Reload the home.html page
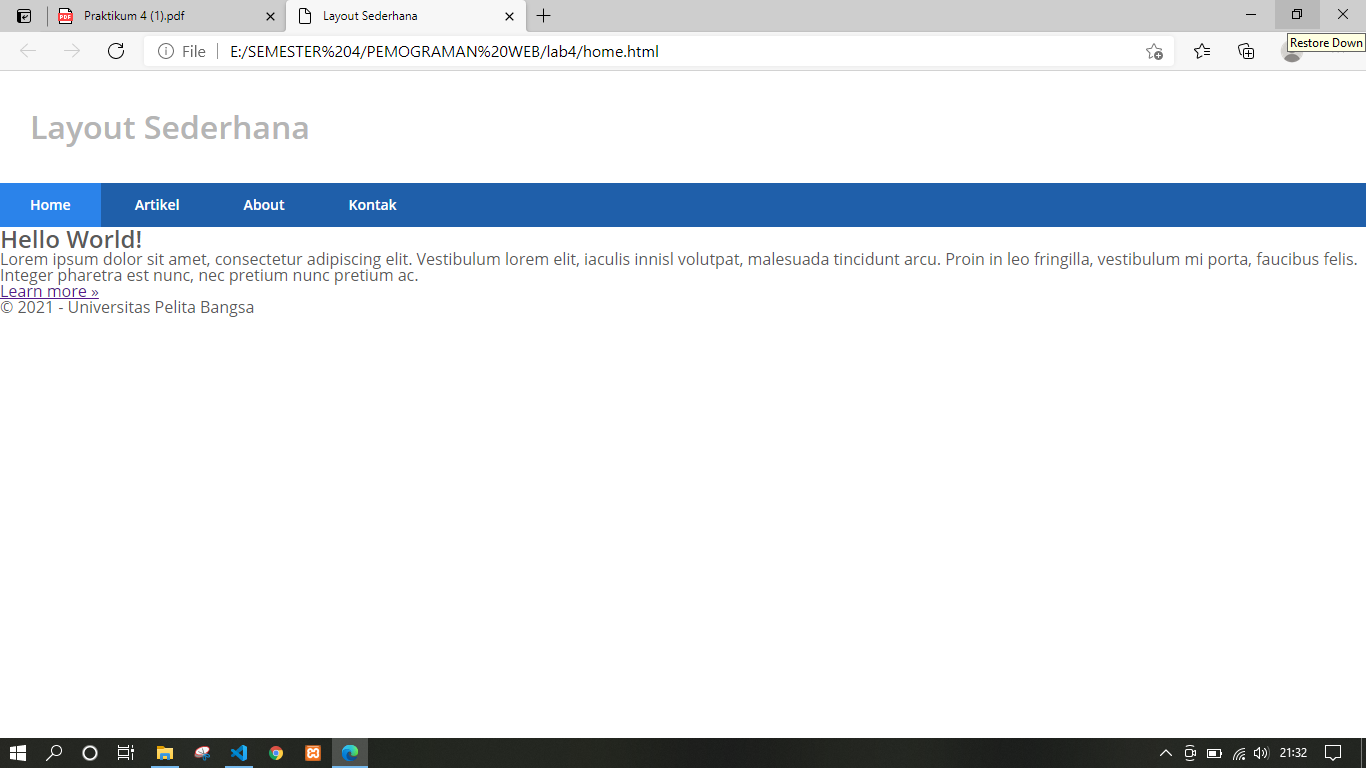The height and width of the screenshot is (768, 1366). pos(117,51)
